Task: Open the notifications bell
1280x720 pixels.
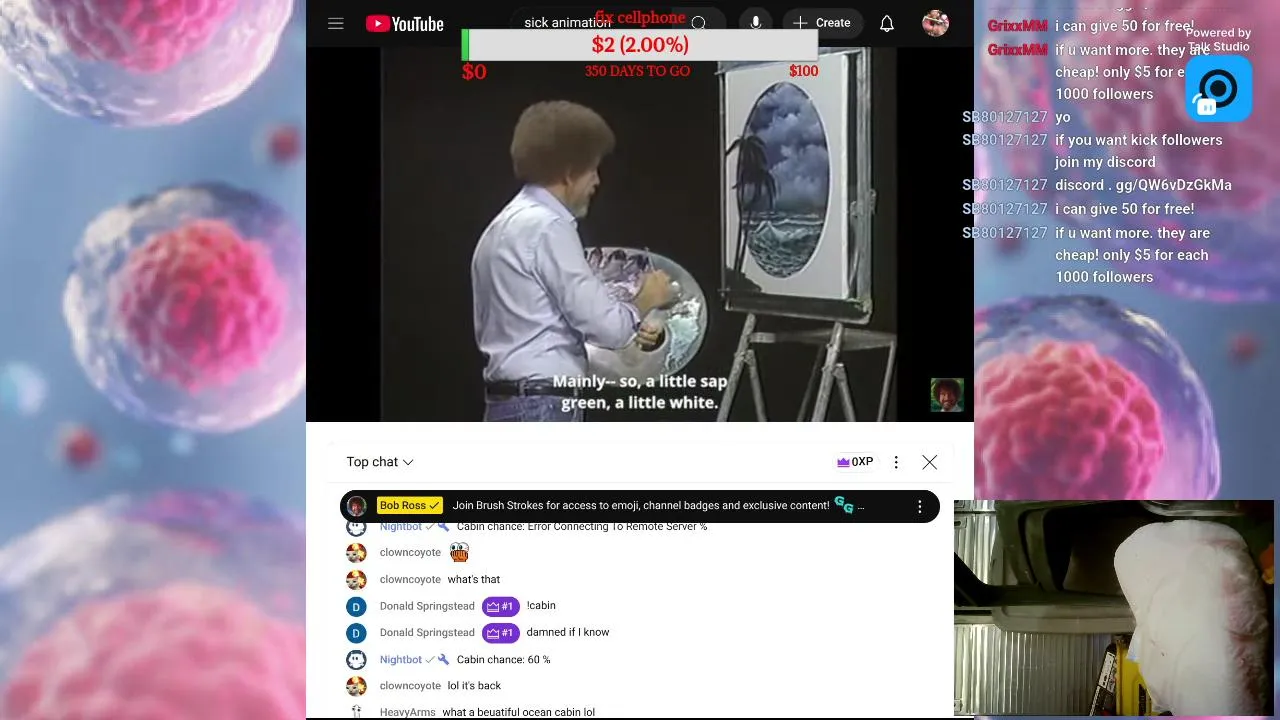Action: point(887,23)
